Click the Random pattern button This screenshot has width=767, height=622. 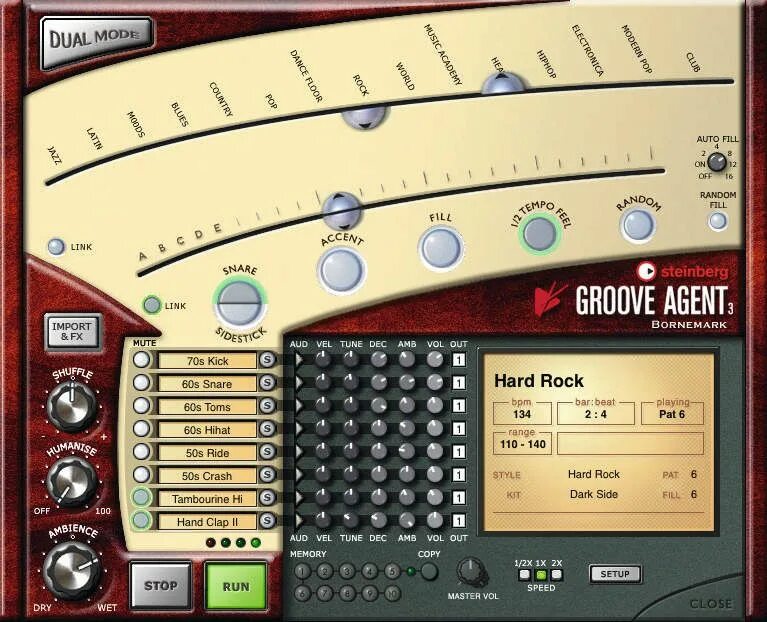coord(638,225)
